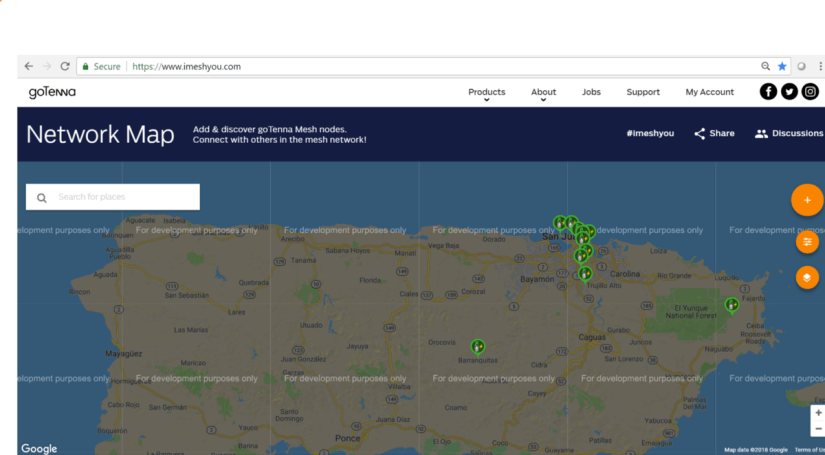Click the orange add node plus button
825x455 pixels.
click(x=807, y=200)
